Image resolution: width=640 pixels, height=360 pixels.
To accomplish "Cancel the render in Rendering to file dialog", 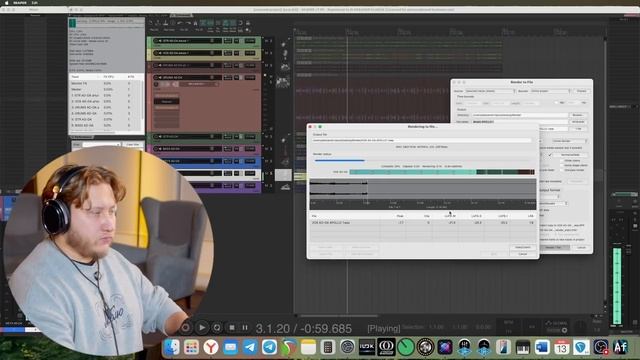I will (x=522, y=254).
